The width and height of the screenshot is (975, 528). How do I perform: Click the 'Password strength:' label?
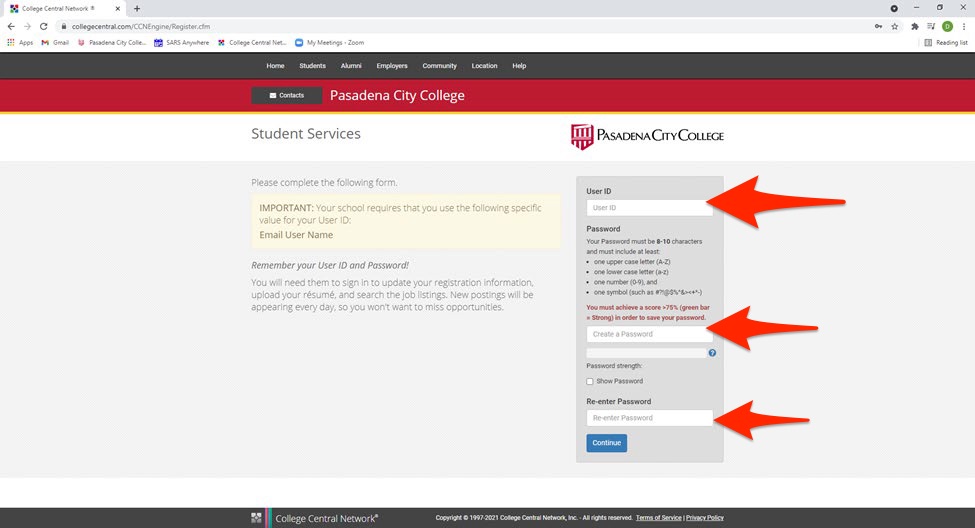(614, 366)
